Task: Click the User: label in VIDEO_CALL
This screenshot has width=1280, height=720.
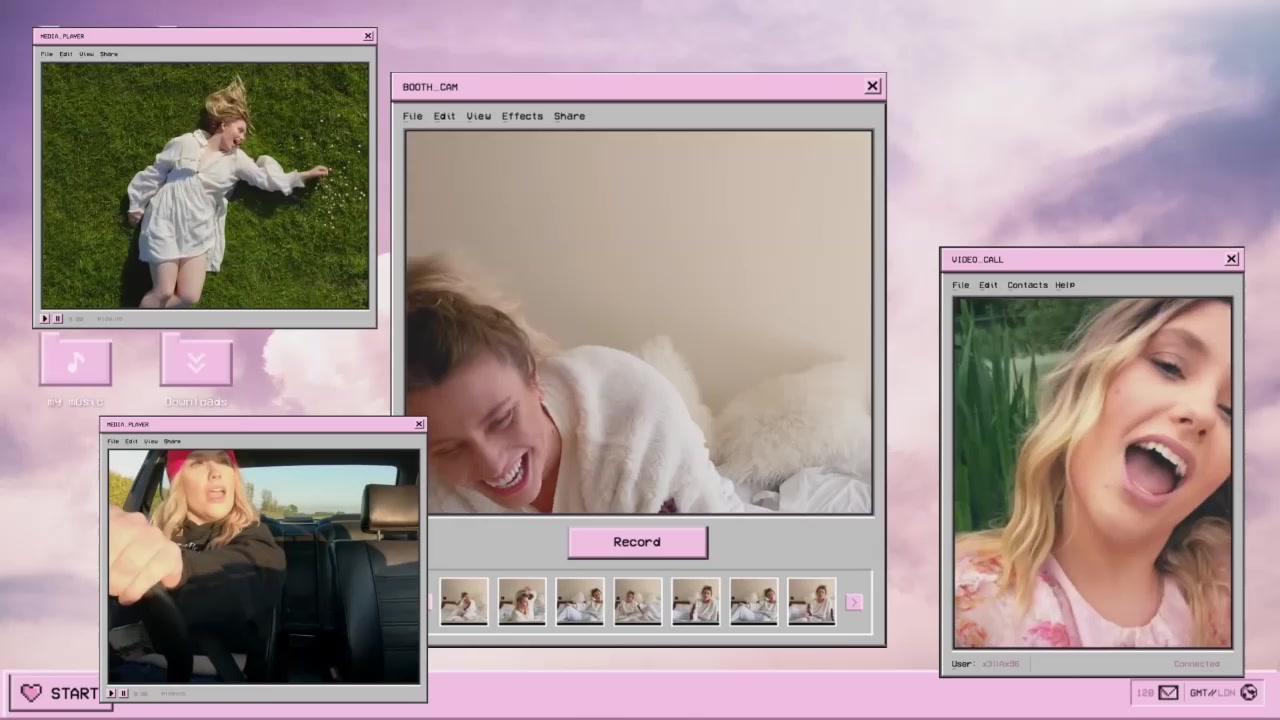Action: (963, 664)
